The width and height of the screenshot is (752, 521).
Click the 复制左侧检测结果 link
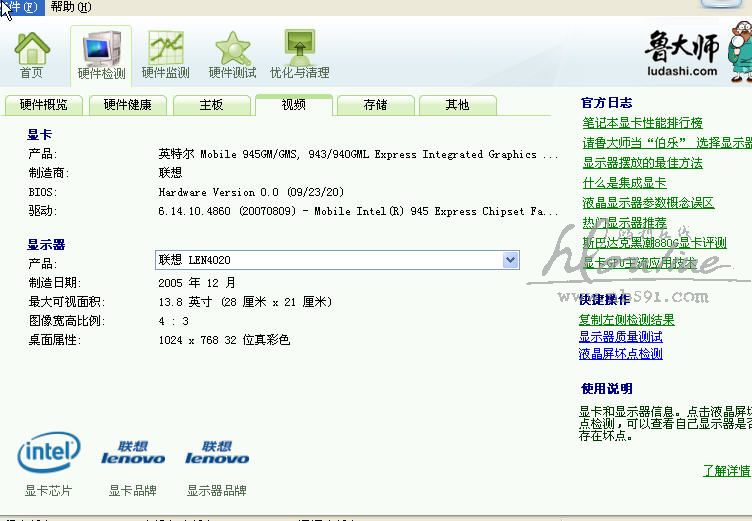[x=626, y=320]
